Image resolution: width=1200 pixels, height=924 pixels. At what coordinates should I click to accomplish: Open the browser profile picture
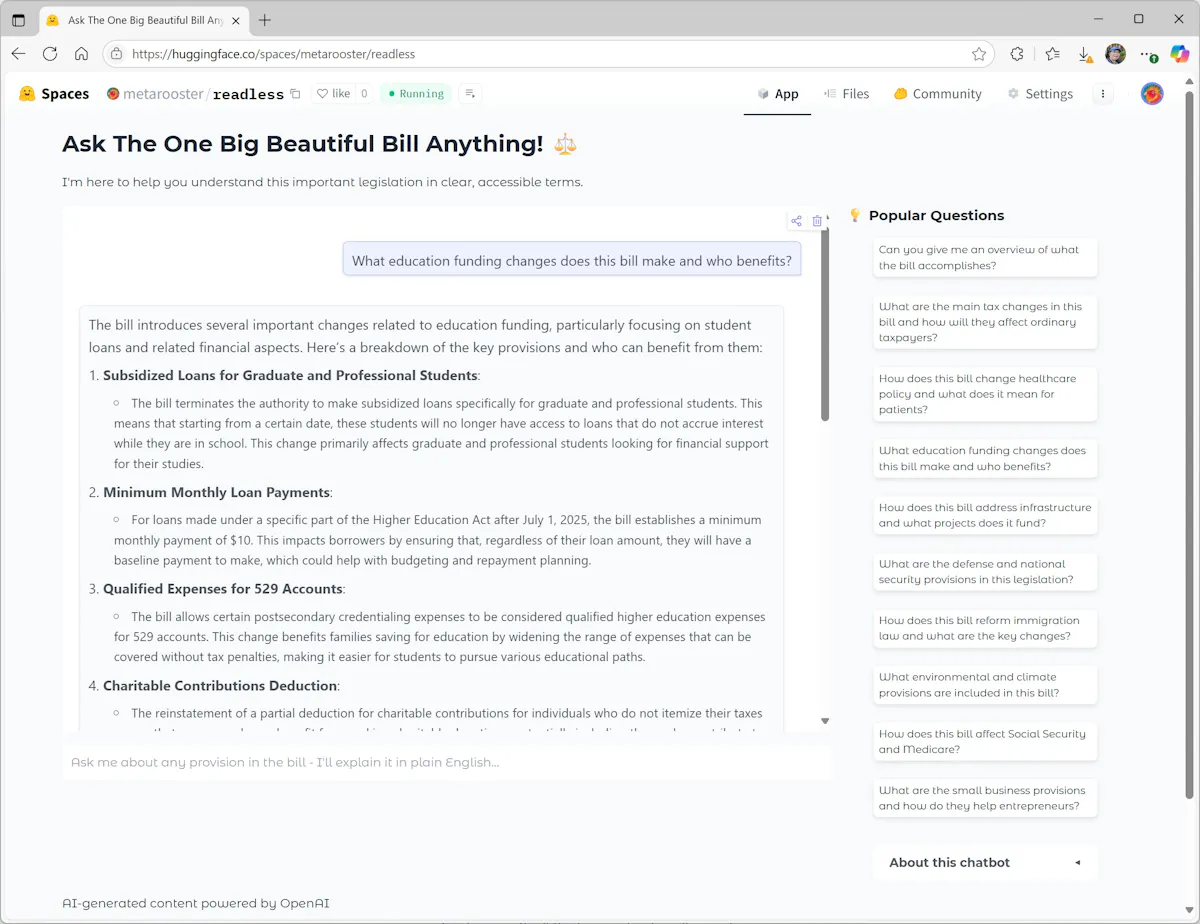click(1115, 54)
